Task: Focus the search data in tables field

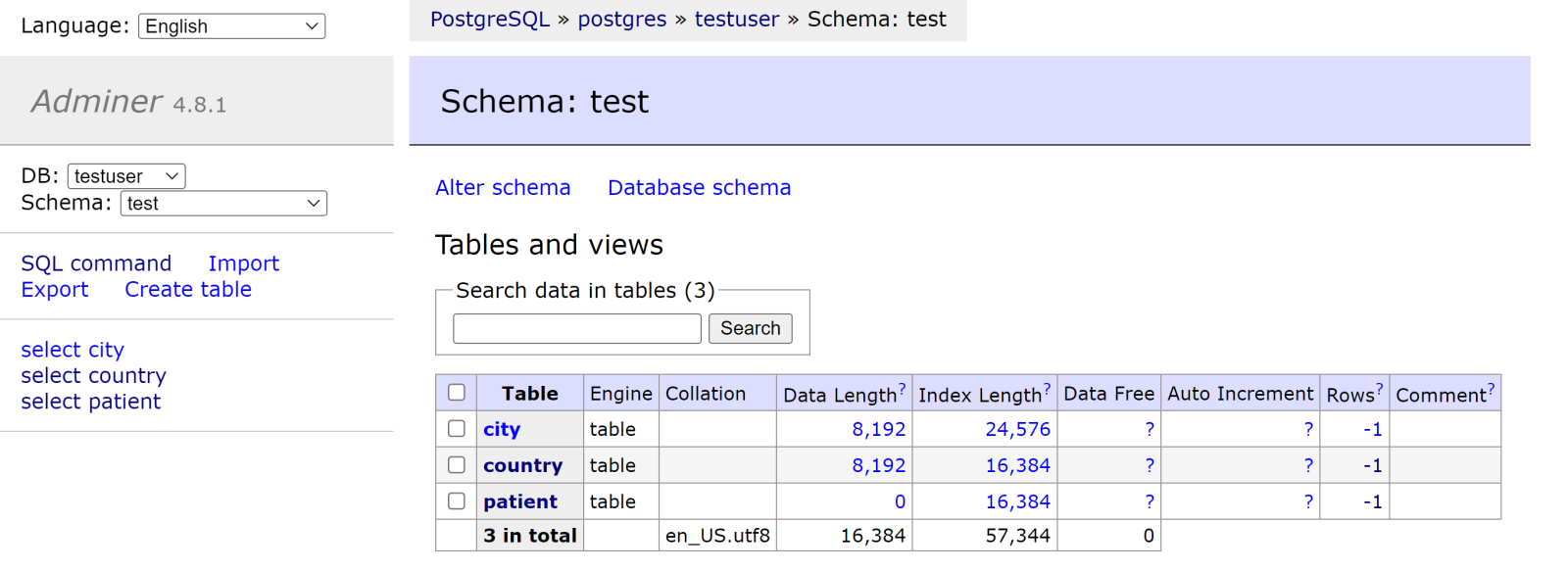Action: tap(576, 329)
